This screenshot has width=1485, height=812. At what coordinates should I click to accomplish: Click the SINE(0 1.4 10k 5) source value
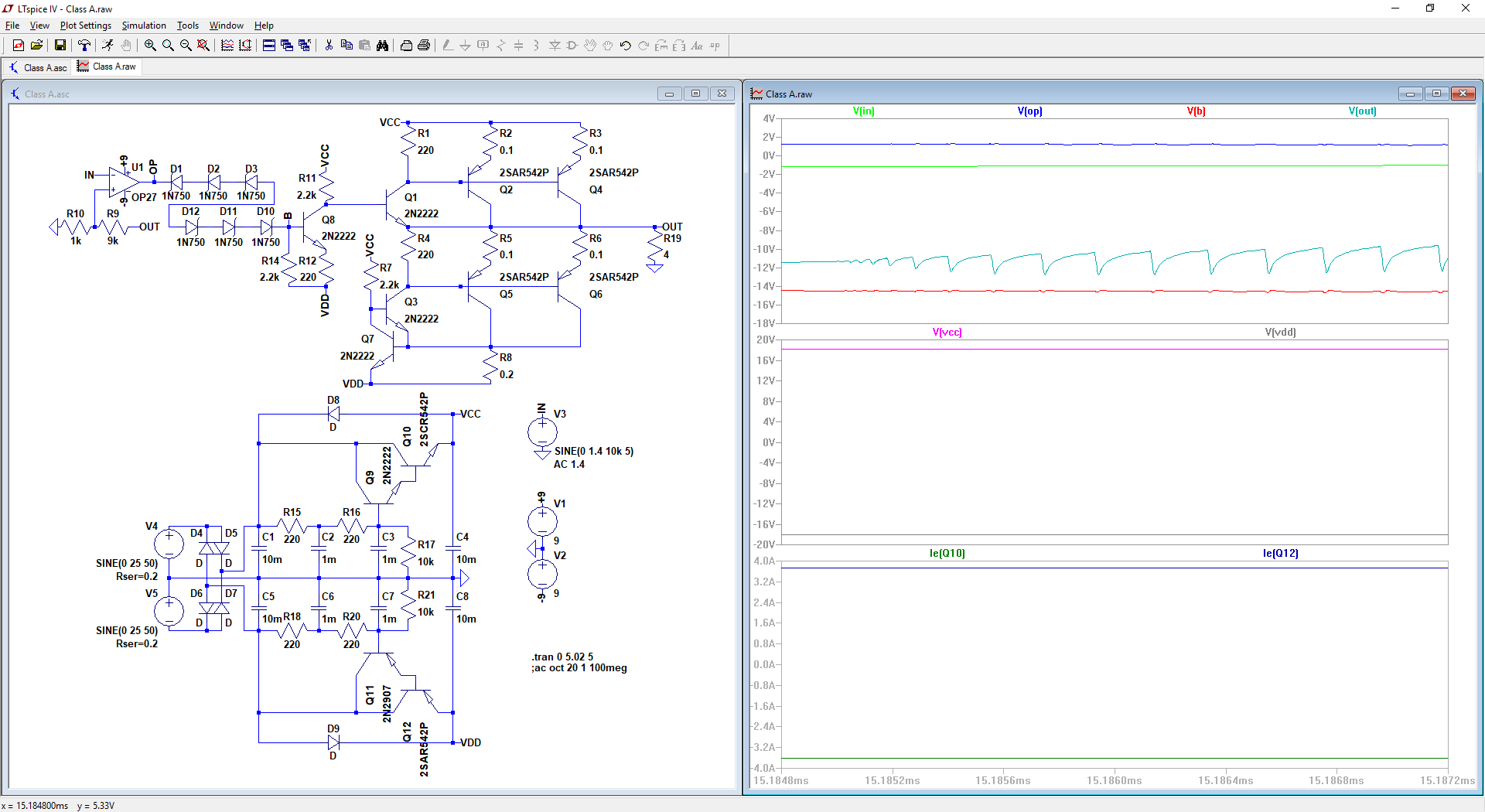point(594,451)
